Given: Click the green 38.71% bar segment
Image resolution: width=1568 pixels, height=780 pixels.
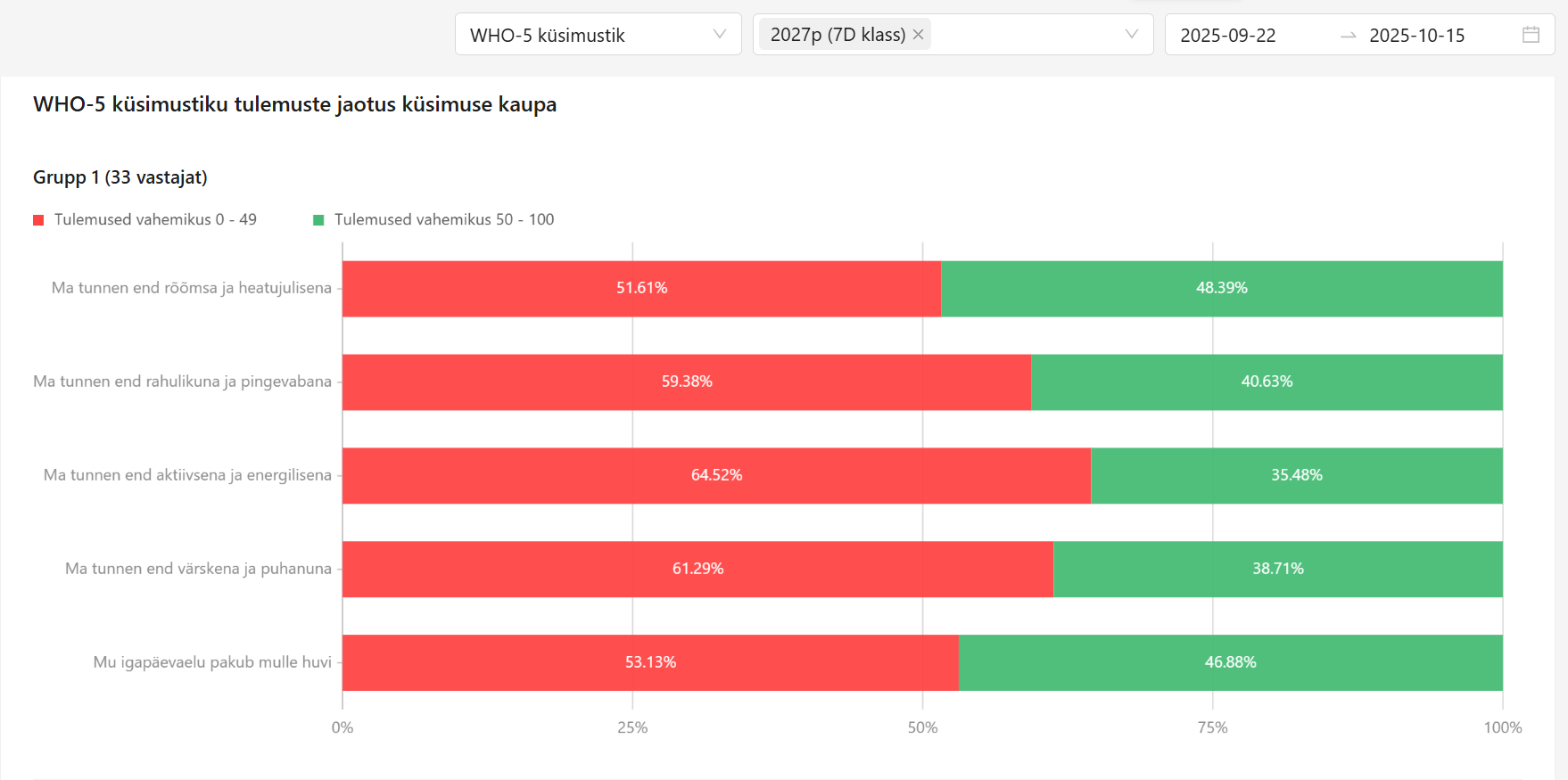Looking at the screenshot, I should pyautogui.click(x=1277, y=569).
